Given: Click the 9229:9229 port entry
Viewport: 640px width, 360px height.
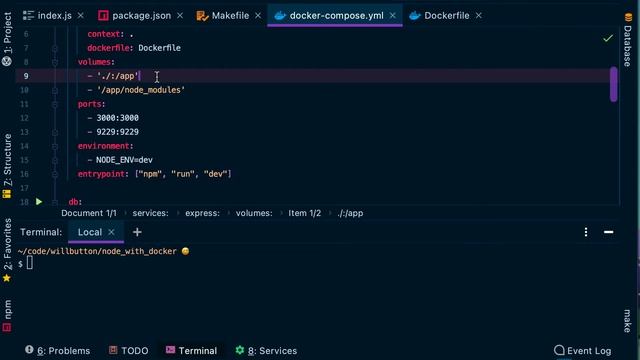Looking at the screenshot, I should pos(118,132).
